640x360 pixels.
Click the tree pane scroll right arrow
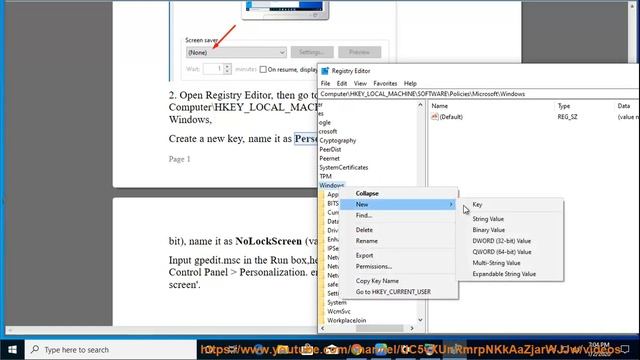(x=412, y=328)
